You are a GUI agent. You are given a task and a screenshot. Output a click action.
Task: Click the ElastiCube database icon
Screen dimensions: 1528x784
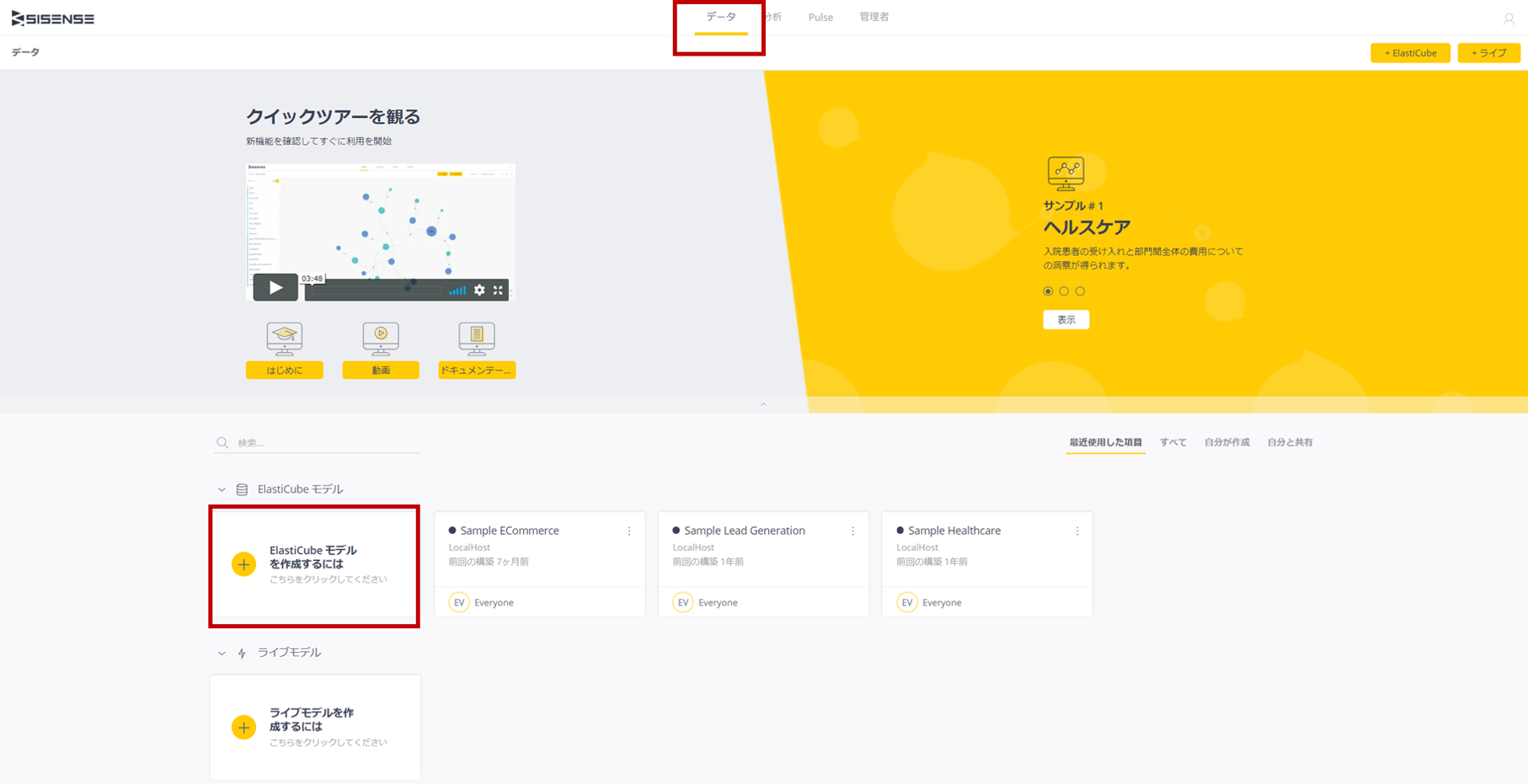(242, 489)
